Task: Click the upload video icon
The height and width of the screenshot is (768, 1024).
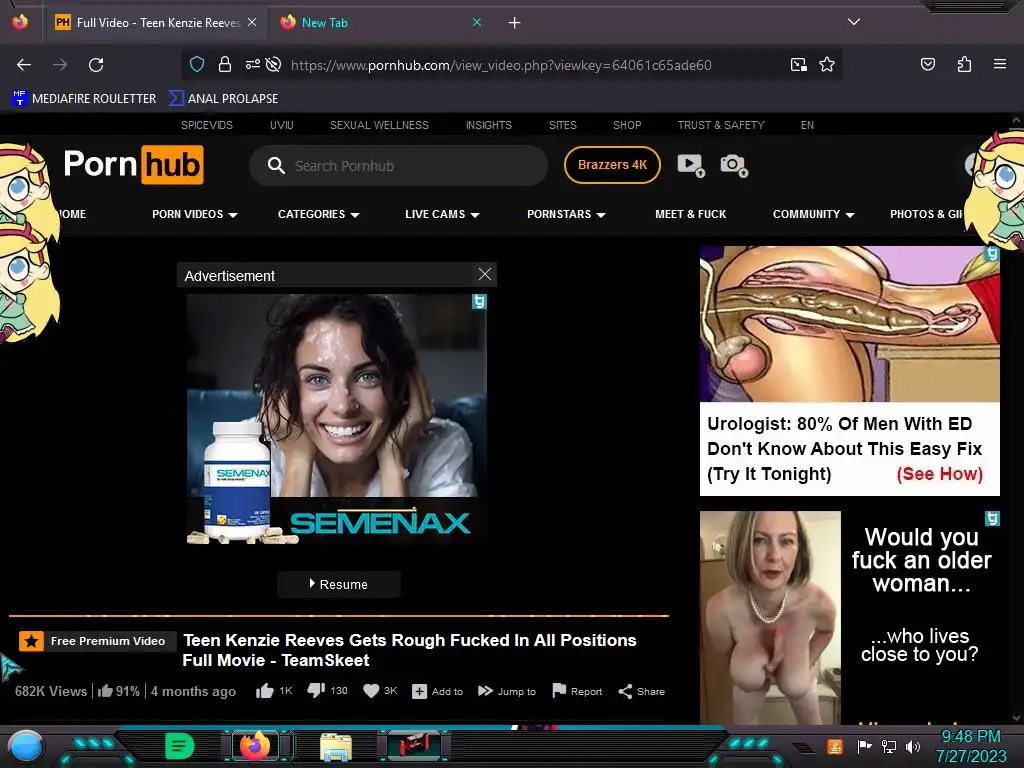Action: [x=691, y=165]
